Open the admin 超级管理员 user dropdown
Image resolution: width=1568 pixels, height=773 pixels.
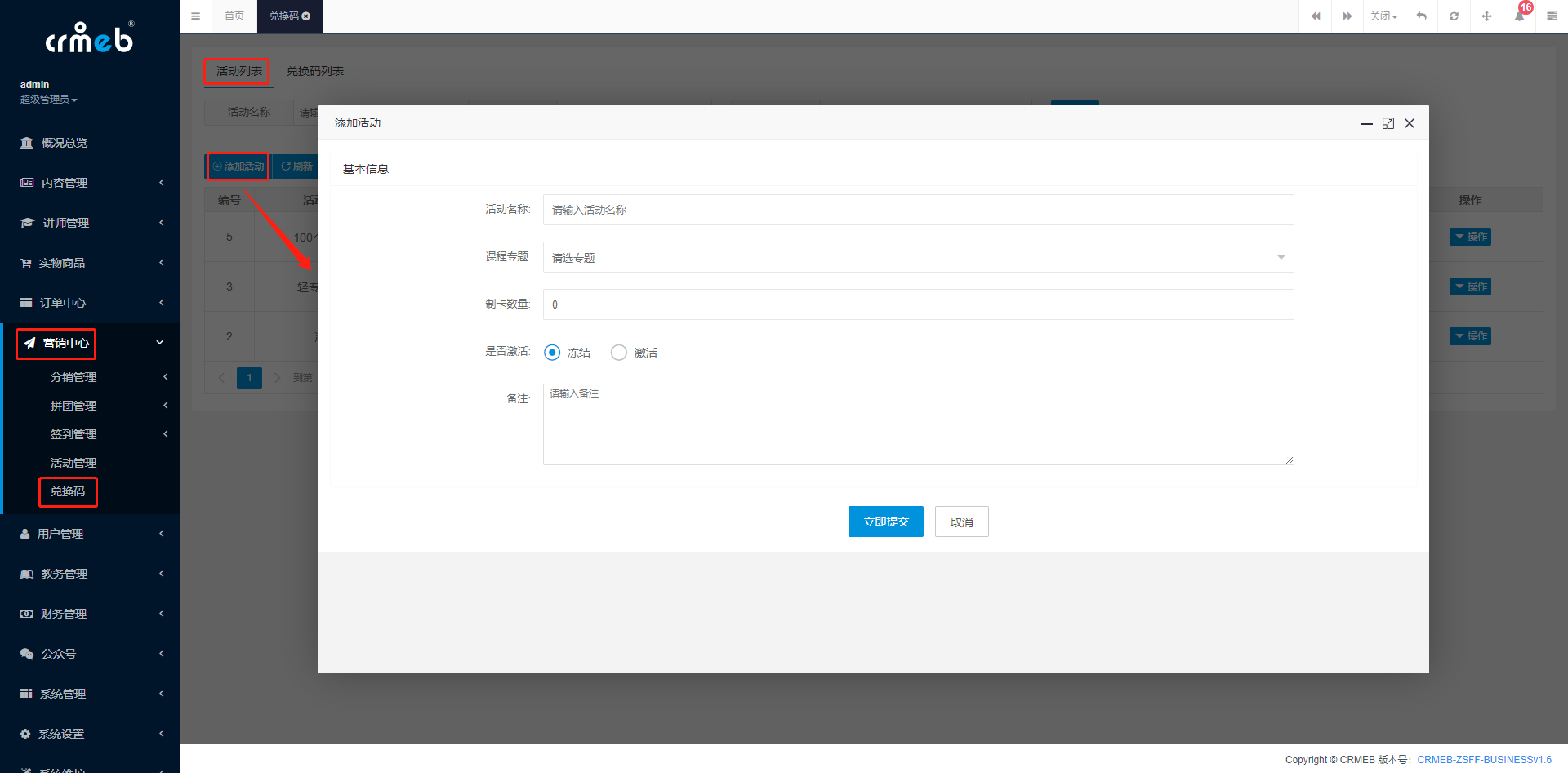[48, 100]
